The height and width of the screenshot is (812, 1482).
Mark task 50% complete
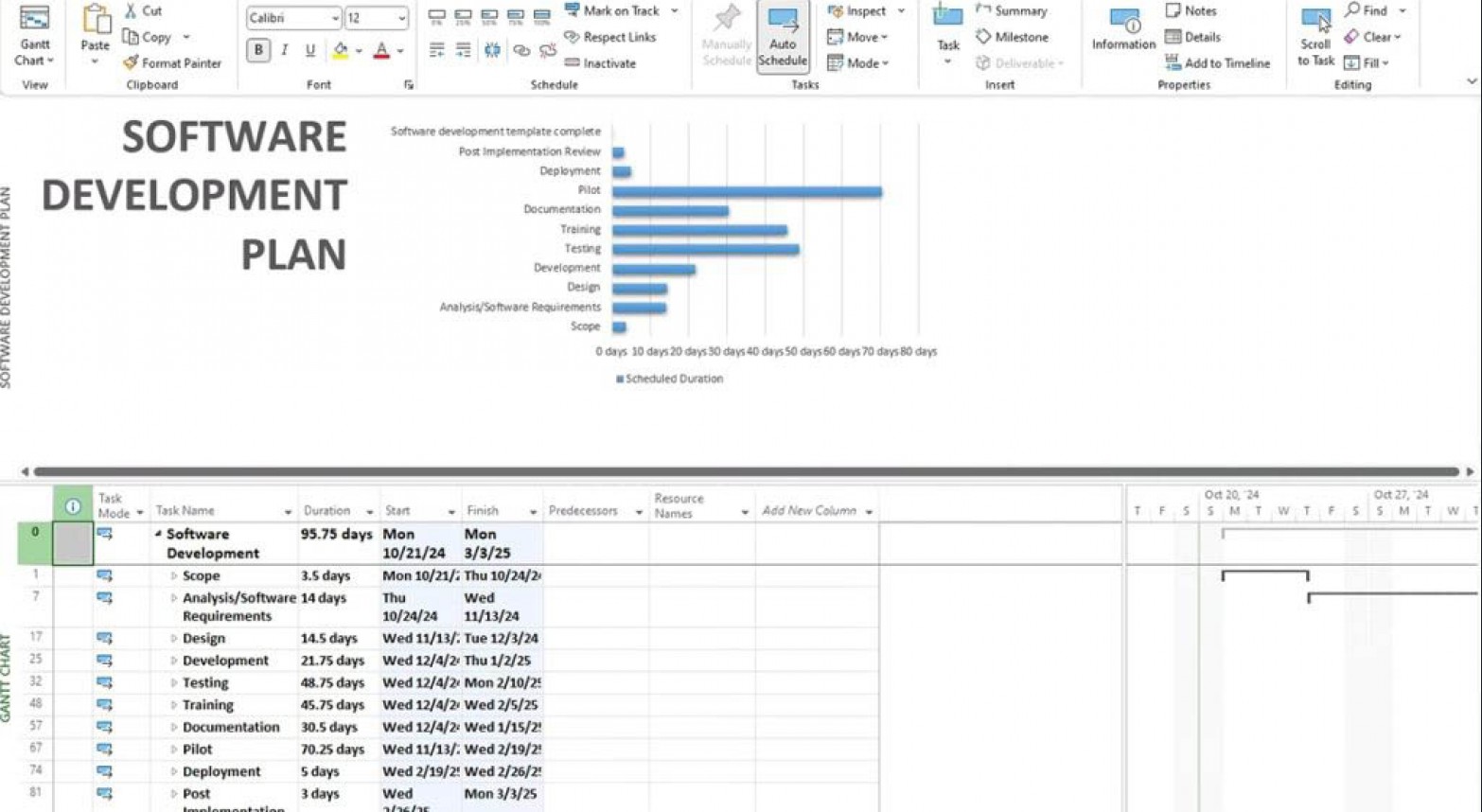click(x=489, y=16)
